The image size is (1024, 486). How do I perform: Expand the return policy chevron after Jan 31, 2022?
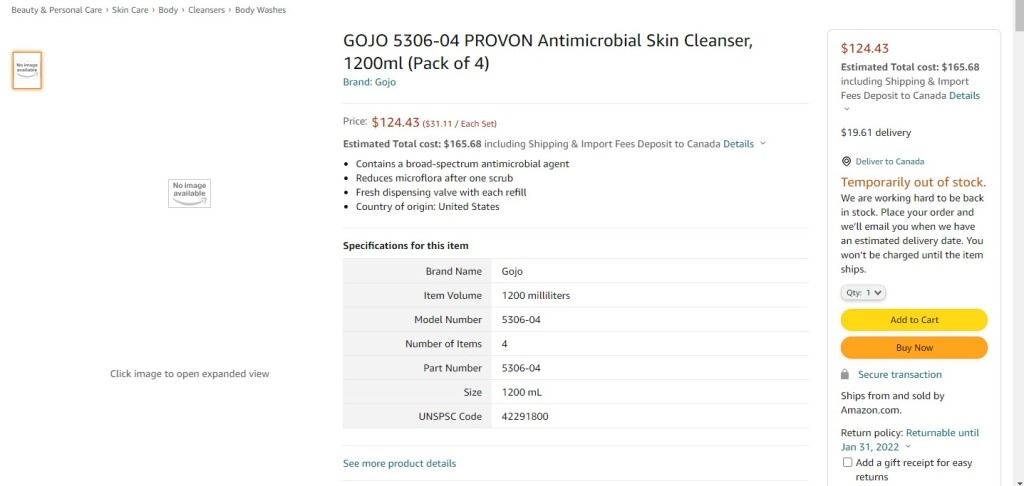908,447
